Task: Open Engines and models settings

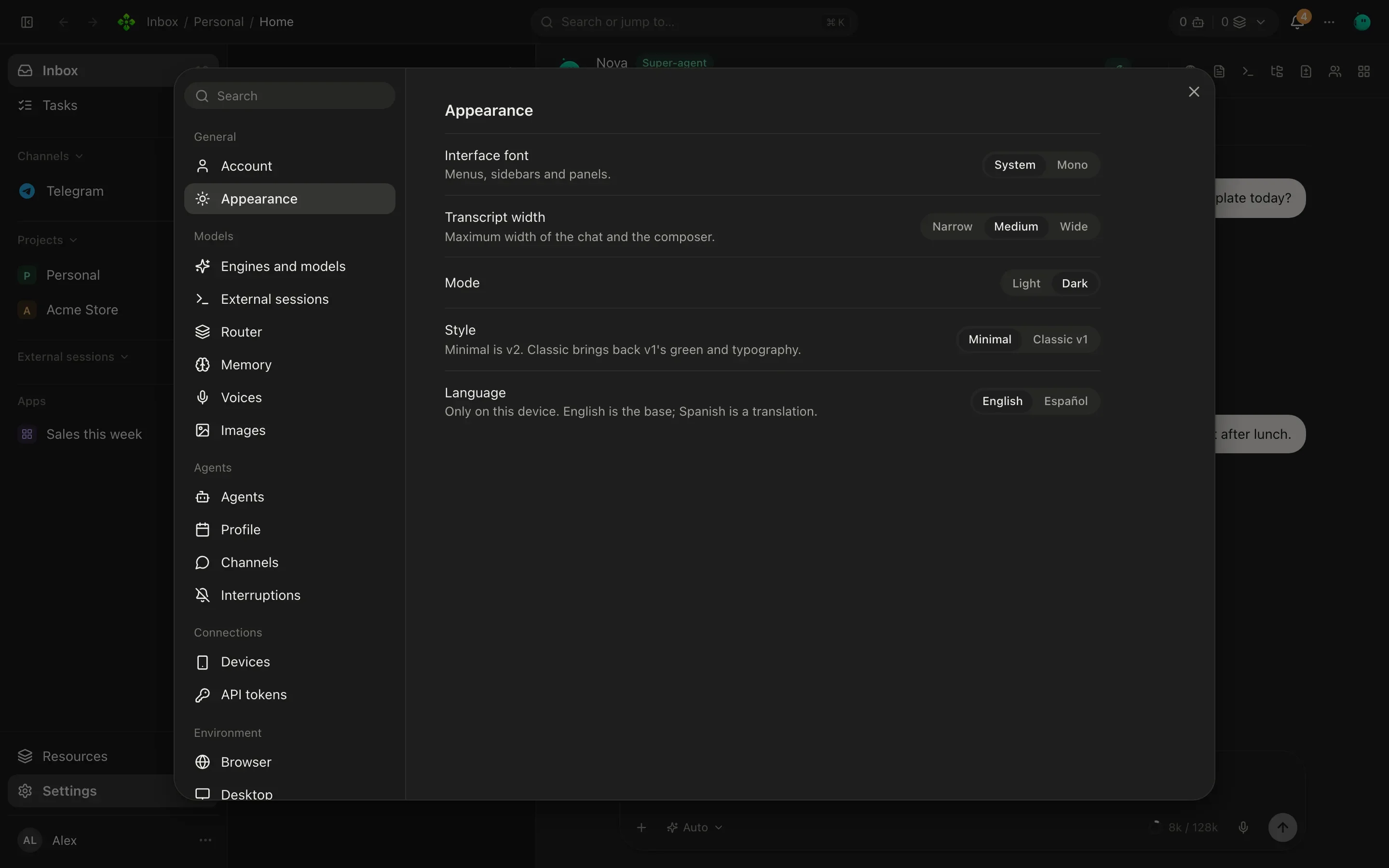Action: tap(289, 266)
